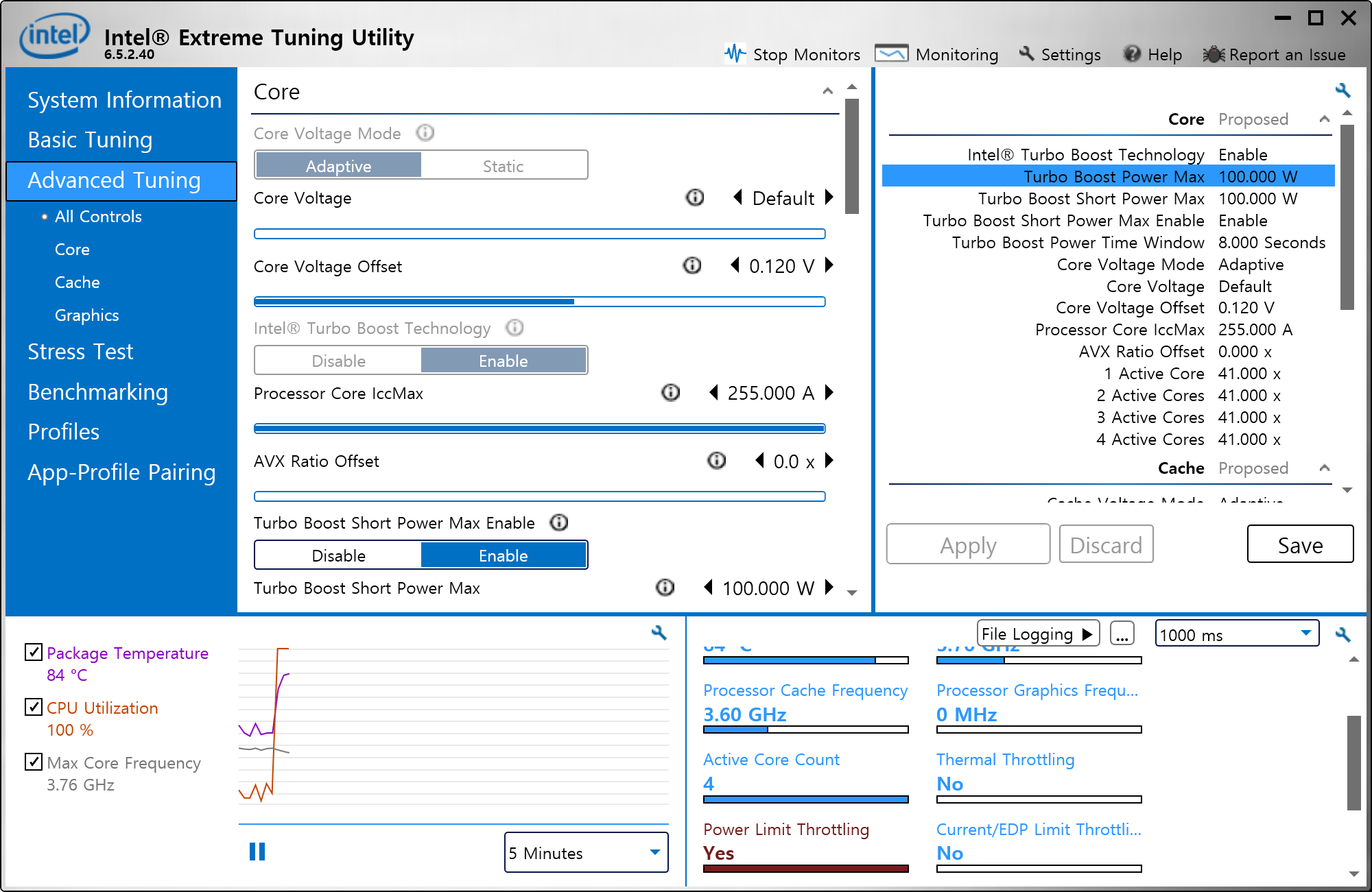Toggle Max Core Frequency checkbox
1372x892 pixels.
33,762
